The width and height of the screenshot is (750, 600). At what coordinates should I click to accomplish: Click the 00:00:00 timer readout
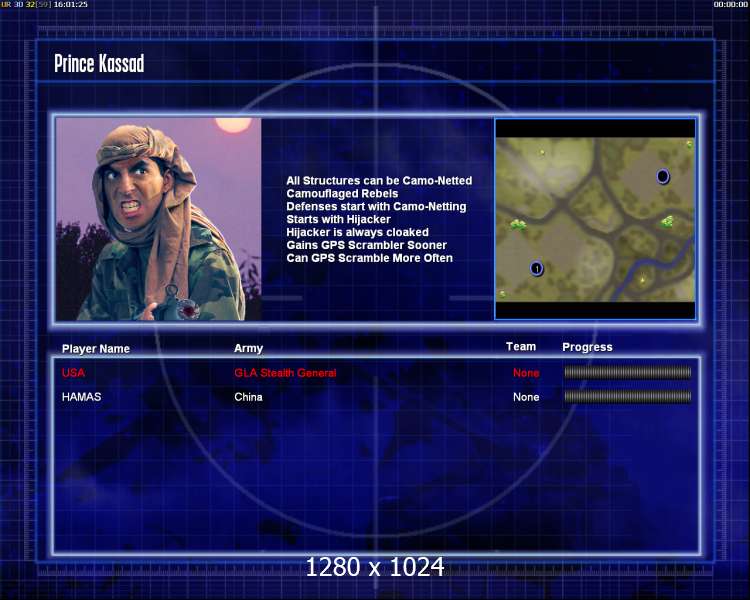tap(730, 4)
